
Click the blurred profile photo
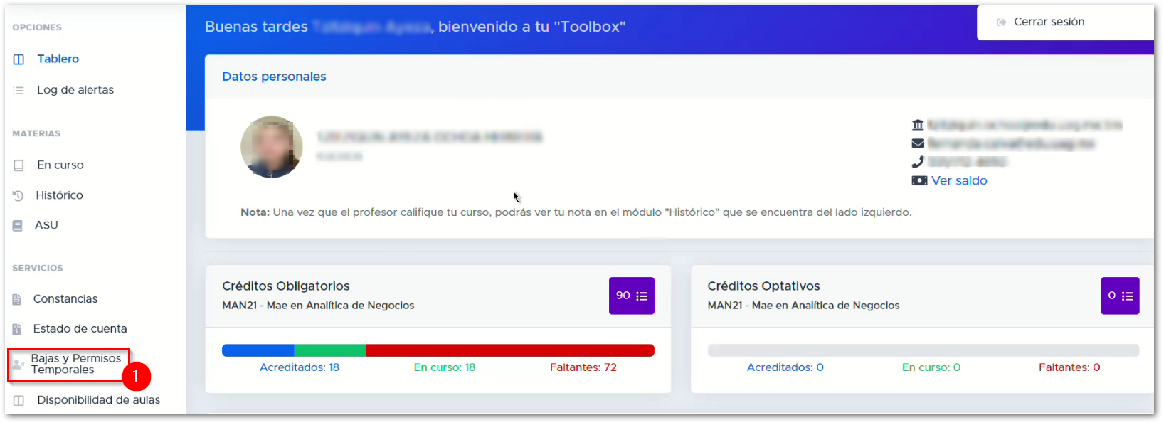coord(271,147)
